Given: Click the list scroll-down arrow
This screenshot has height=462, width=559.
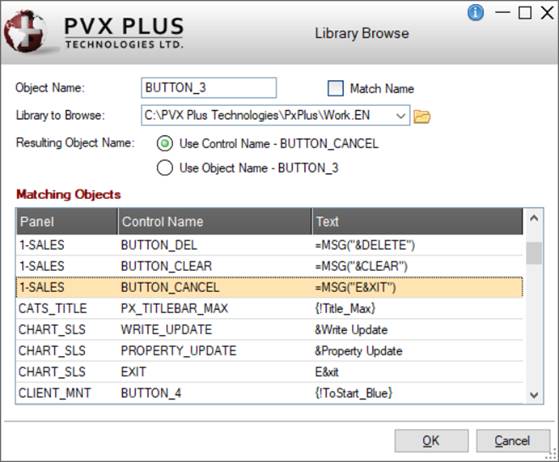Looking at the screenshot, I should pyautogui.click(x=534, y=395).
